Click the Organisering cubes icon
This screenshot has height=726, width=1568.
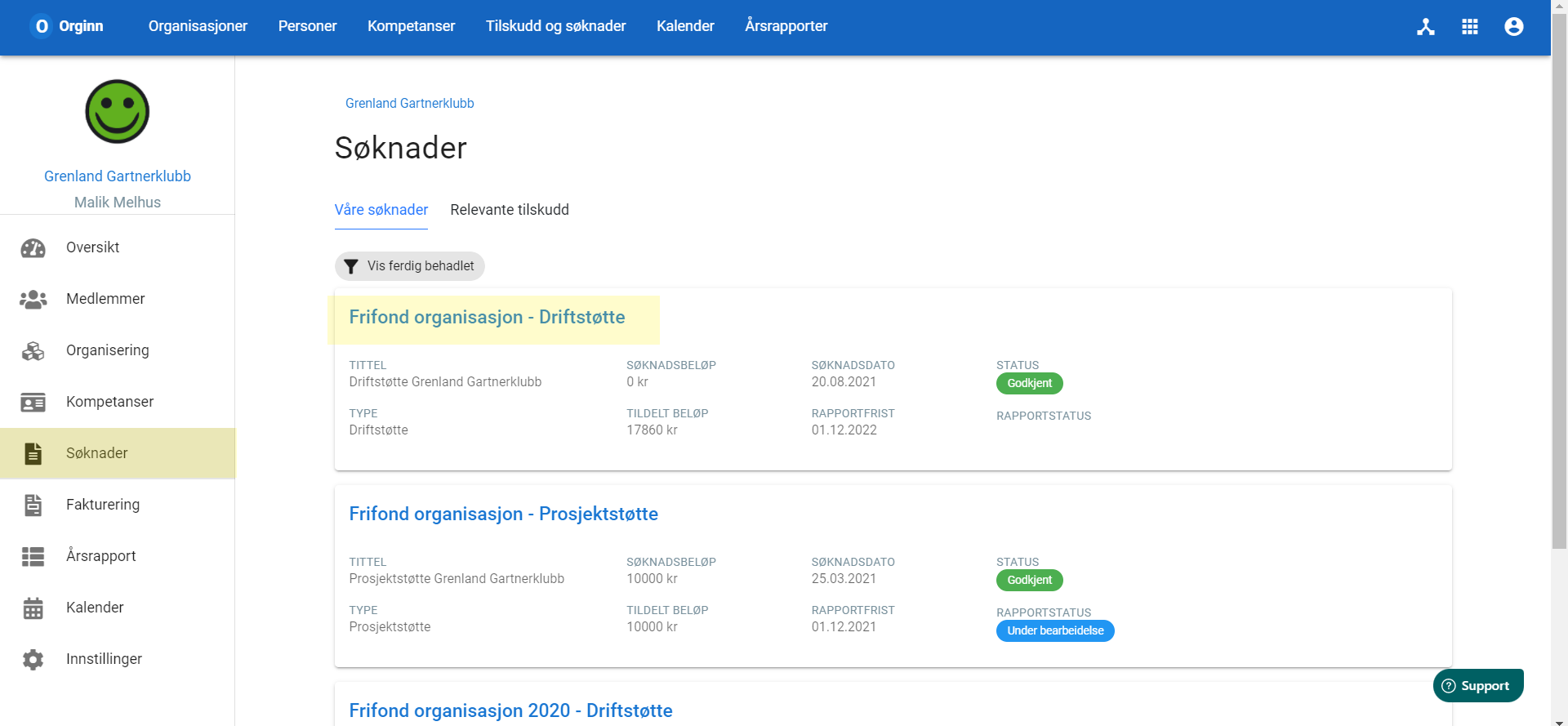click(x=33, y=350)
